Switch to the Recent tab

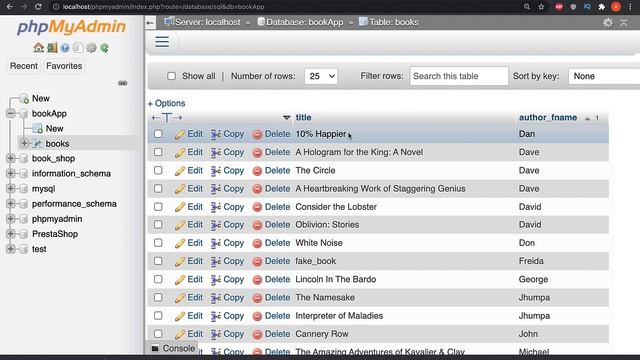point(24,66)
